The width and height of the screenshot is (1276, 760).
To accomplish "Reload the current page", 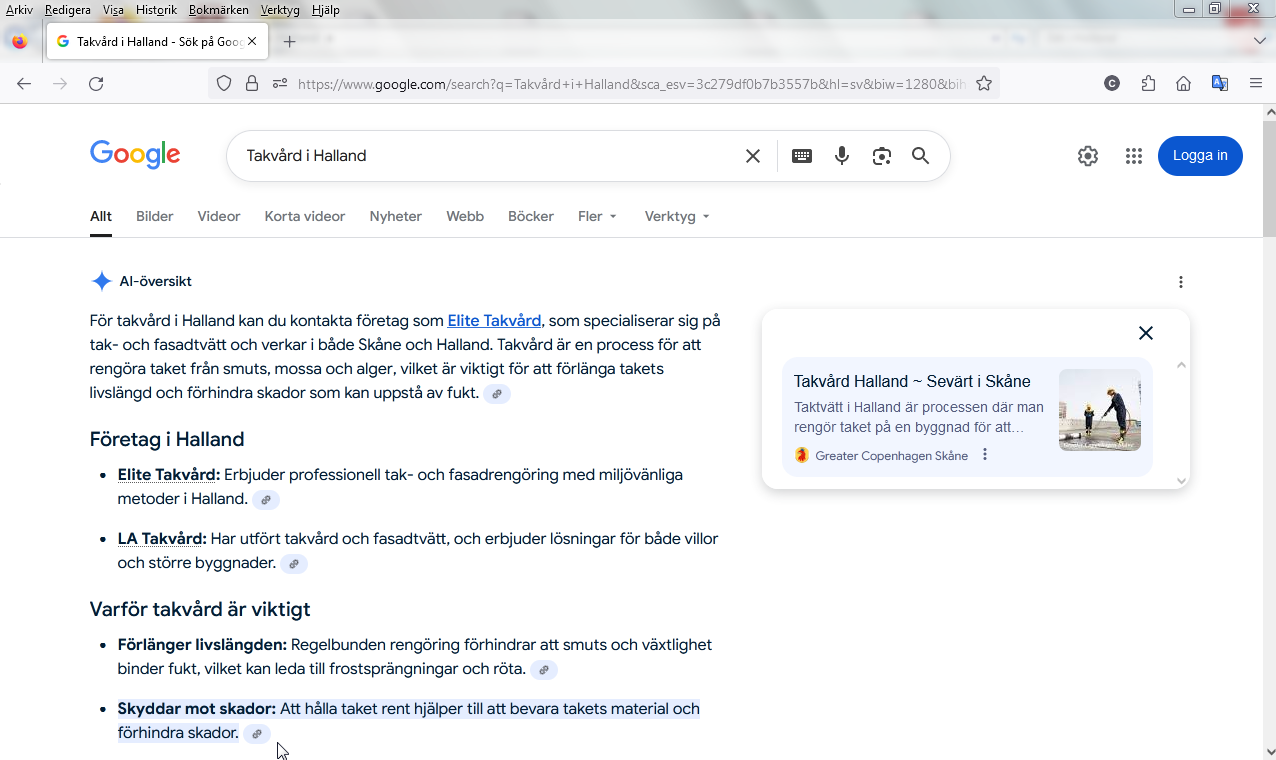I will click(96, 84).
